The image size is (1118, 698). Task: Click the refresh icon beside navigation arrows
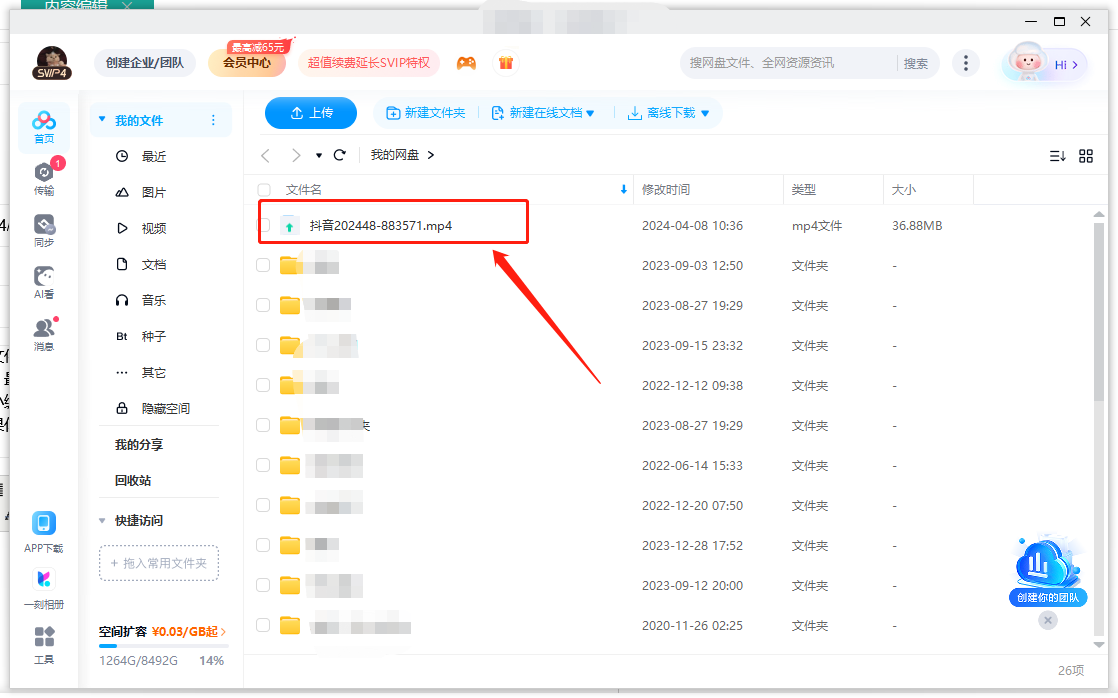[340, 155]
